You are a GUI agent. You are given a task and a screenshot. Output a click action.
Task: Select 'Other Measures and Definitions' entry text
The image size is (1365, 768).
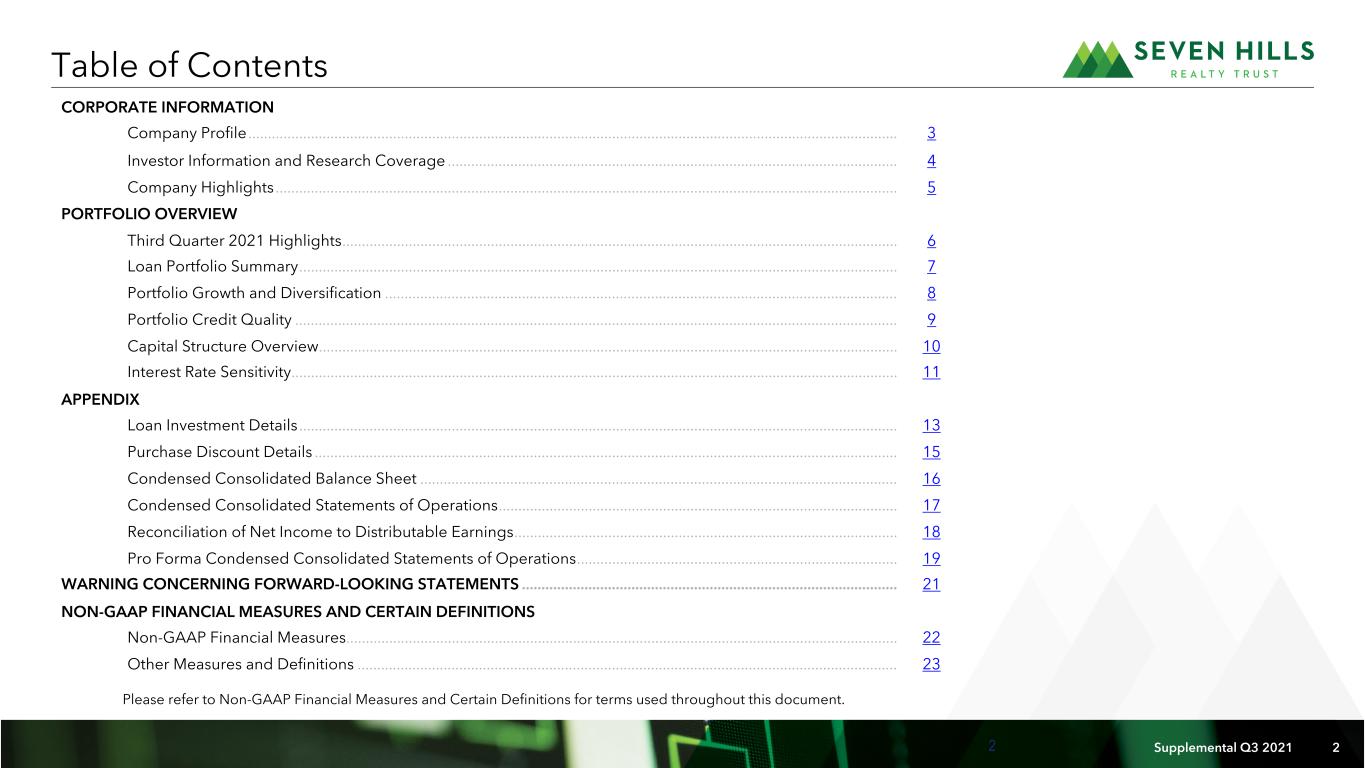coord(240,664)
